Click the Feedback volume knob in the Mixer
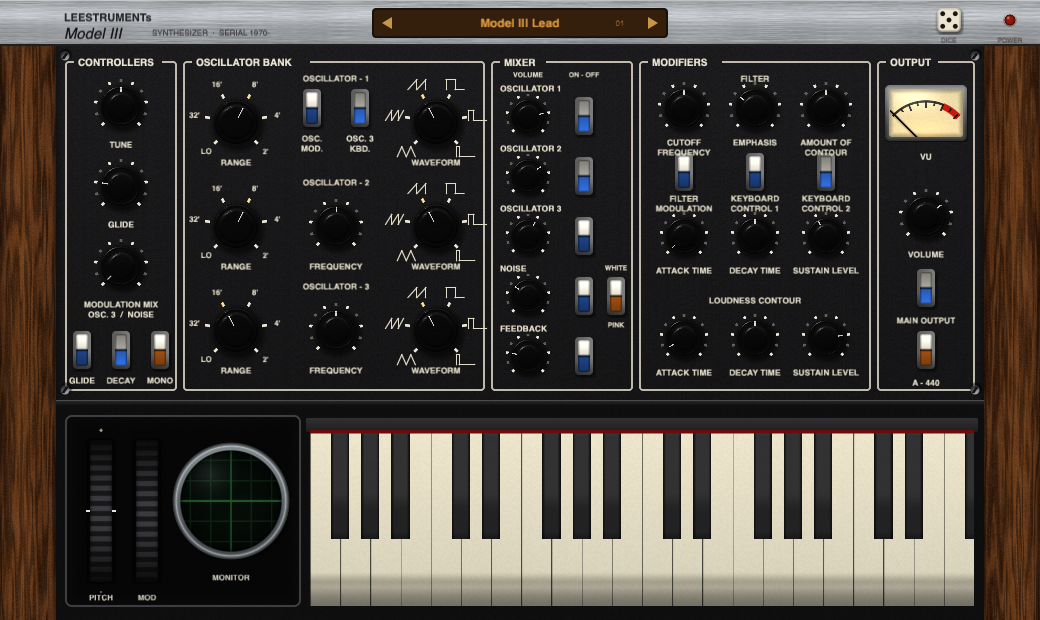 pos(527,355)
